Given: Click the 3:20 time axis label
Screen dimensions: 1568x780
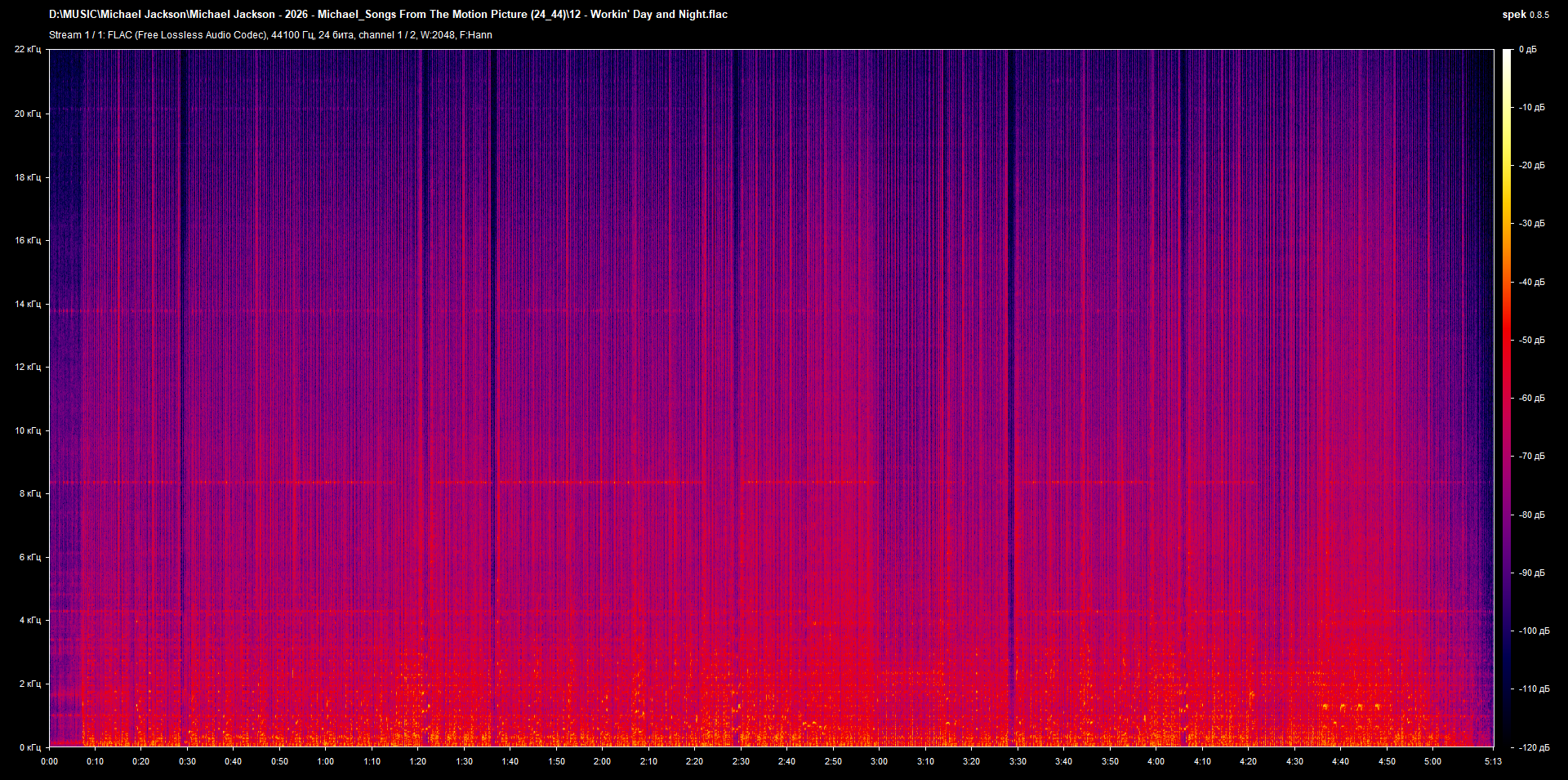Looking at the screenshot, I should (971, 761).
